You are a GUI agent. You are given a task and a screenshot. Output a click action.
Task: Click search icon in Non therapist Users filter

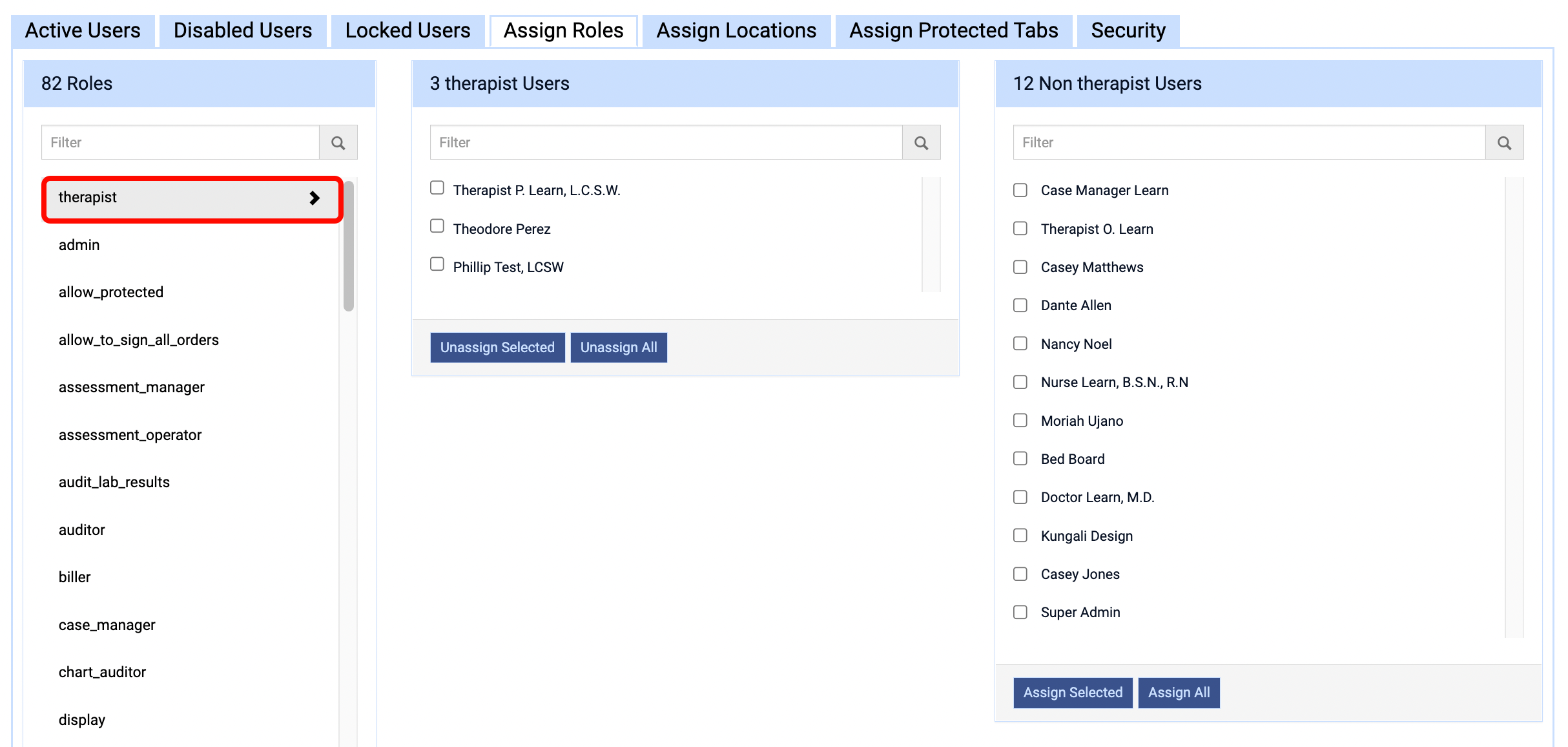(1504, 143)
